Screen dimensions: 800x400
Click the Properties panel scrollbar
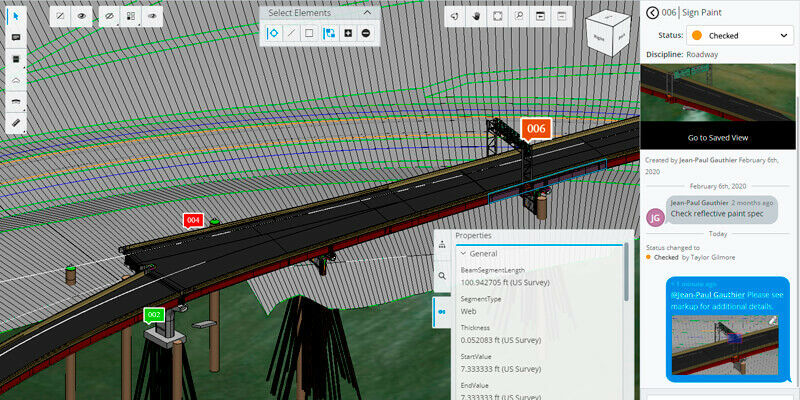click(627, 273)
